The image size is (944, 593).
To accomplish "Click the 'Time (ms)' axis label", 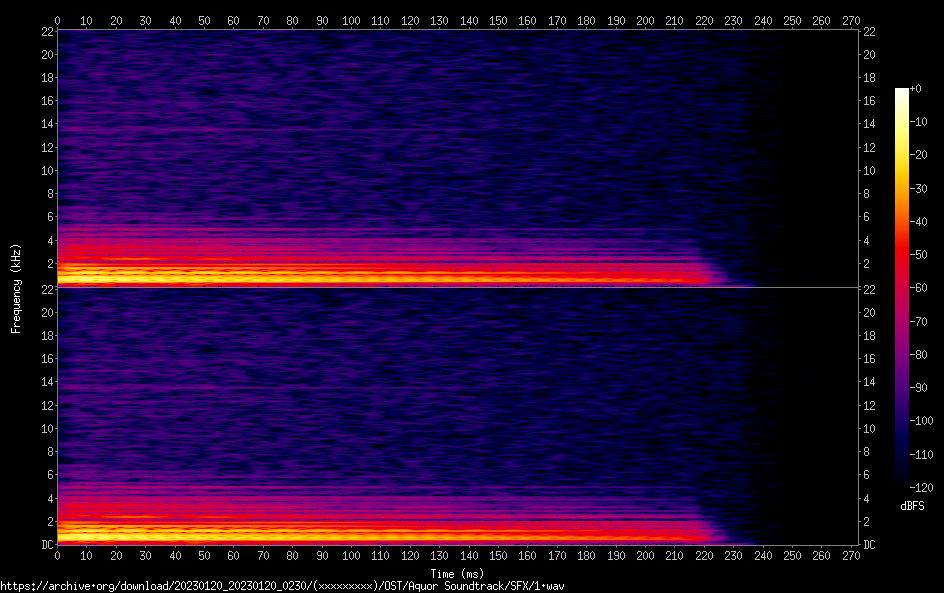I will (x=456, y=573).
